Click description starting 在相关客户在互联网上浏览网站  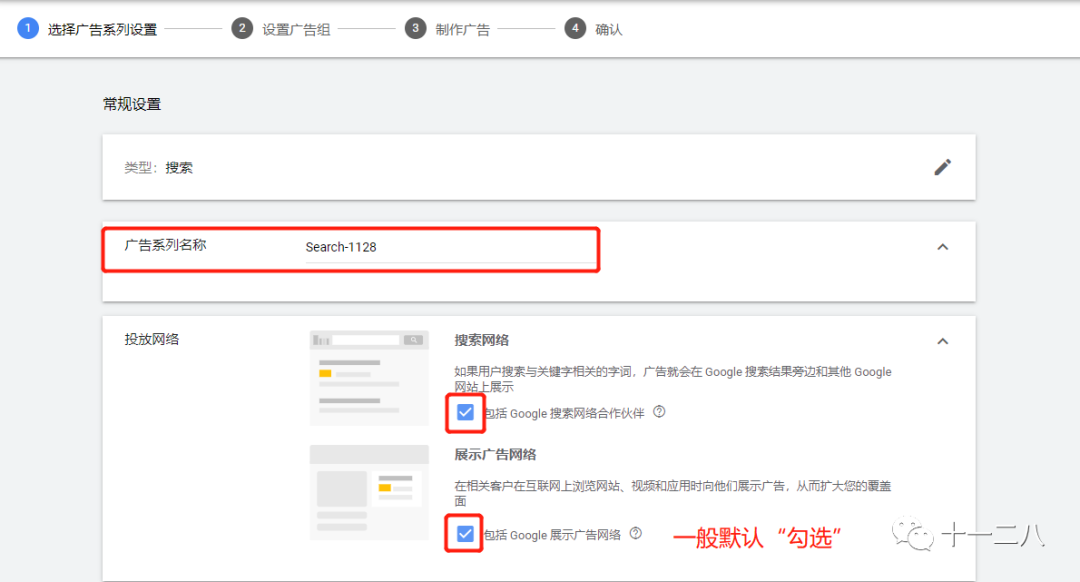click(x=673, y=493)
